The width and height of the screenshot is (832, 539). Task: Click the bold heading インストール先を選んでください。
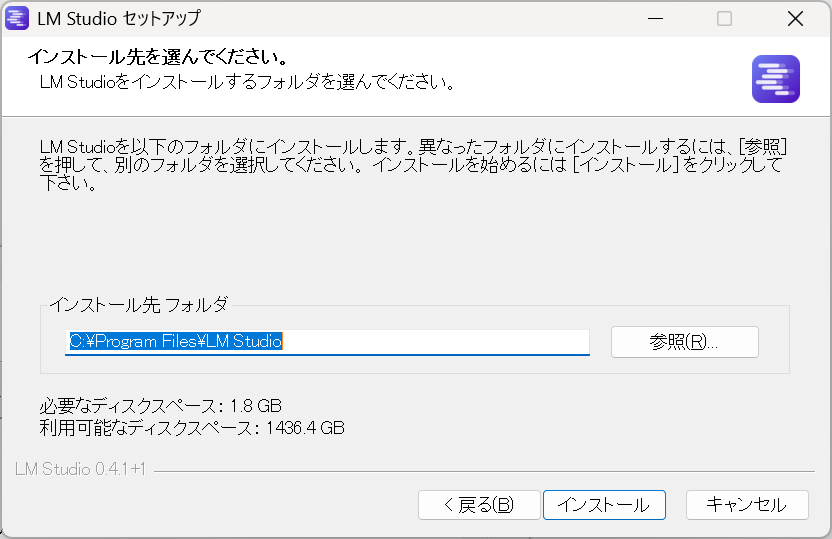pyautogui.click(x=158, y=56)
